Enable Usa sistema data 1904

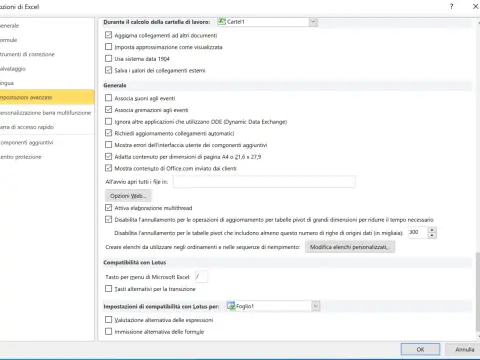[108, 58]
